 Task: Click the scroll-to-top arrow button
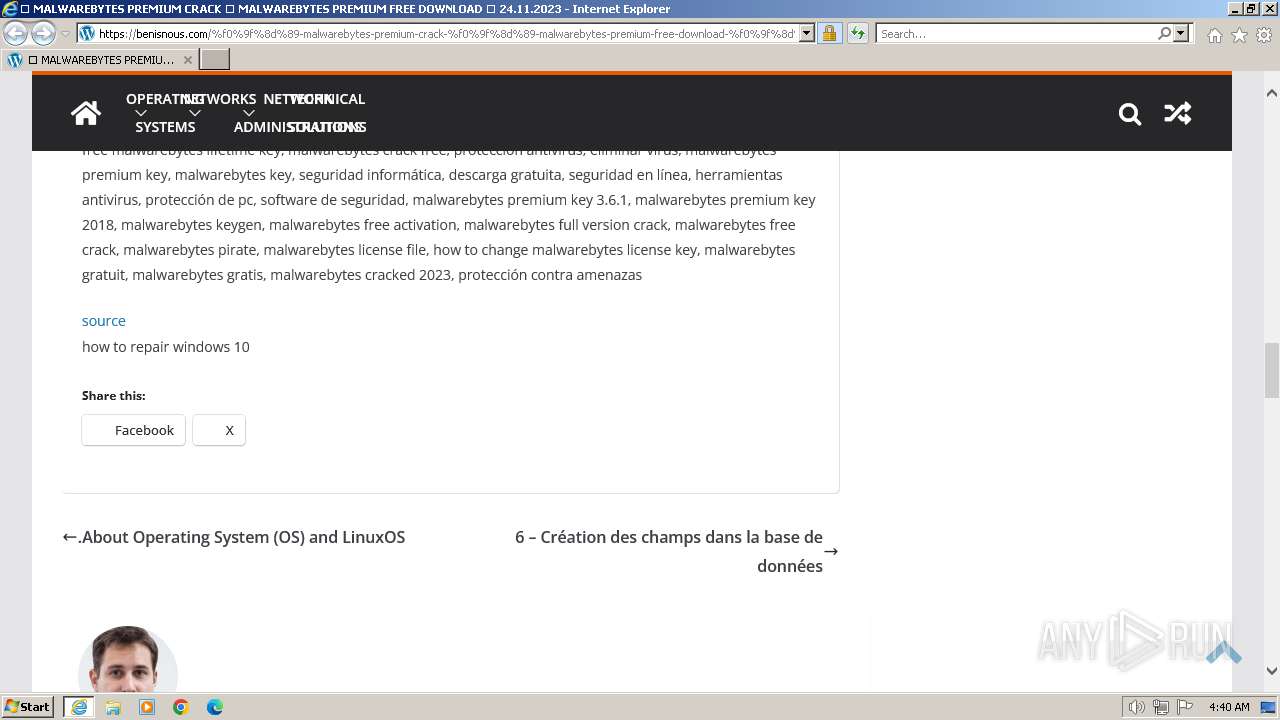(x=1223, y=652)
